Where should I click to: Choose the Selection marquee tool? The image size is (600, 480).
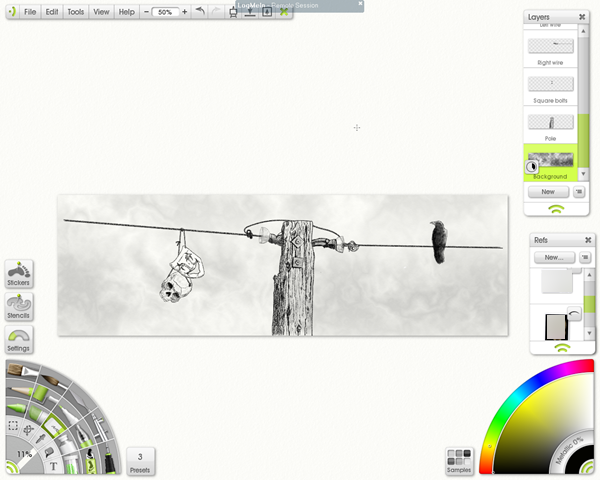click(x=13, y=426)
